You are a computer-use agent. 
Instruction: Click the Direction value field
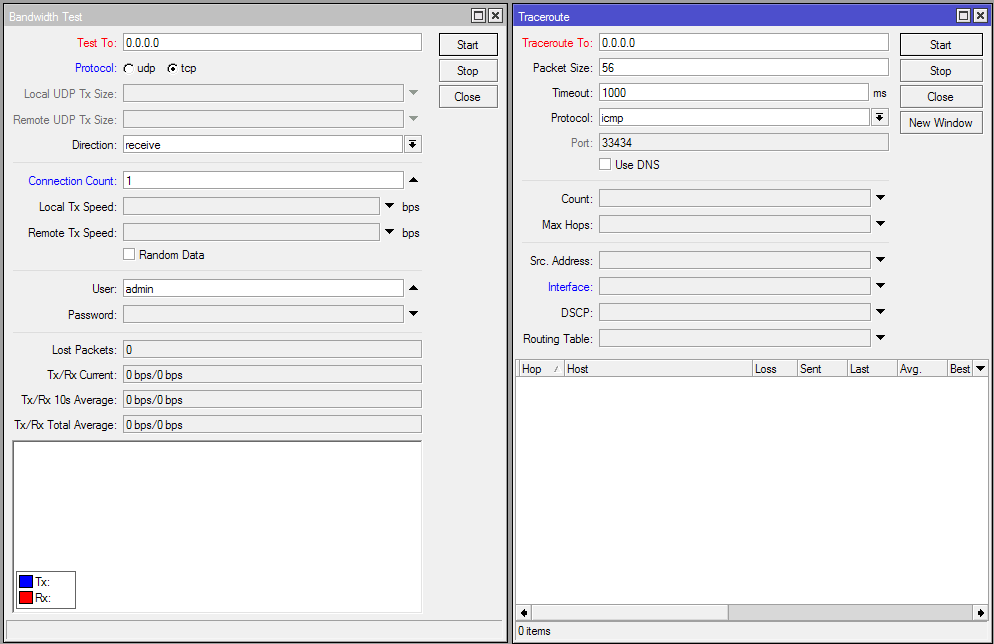click(x=262, y=145)
